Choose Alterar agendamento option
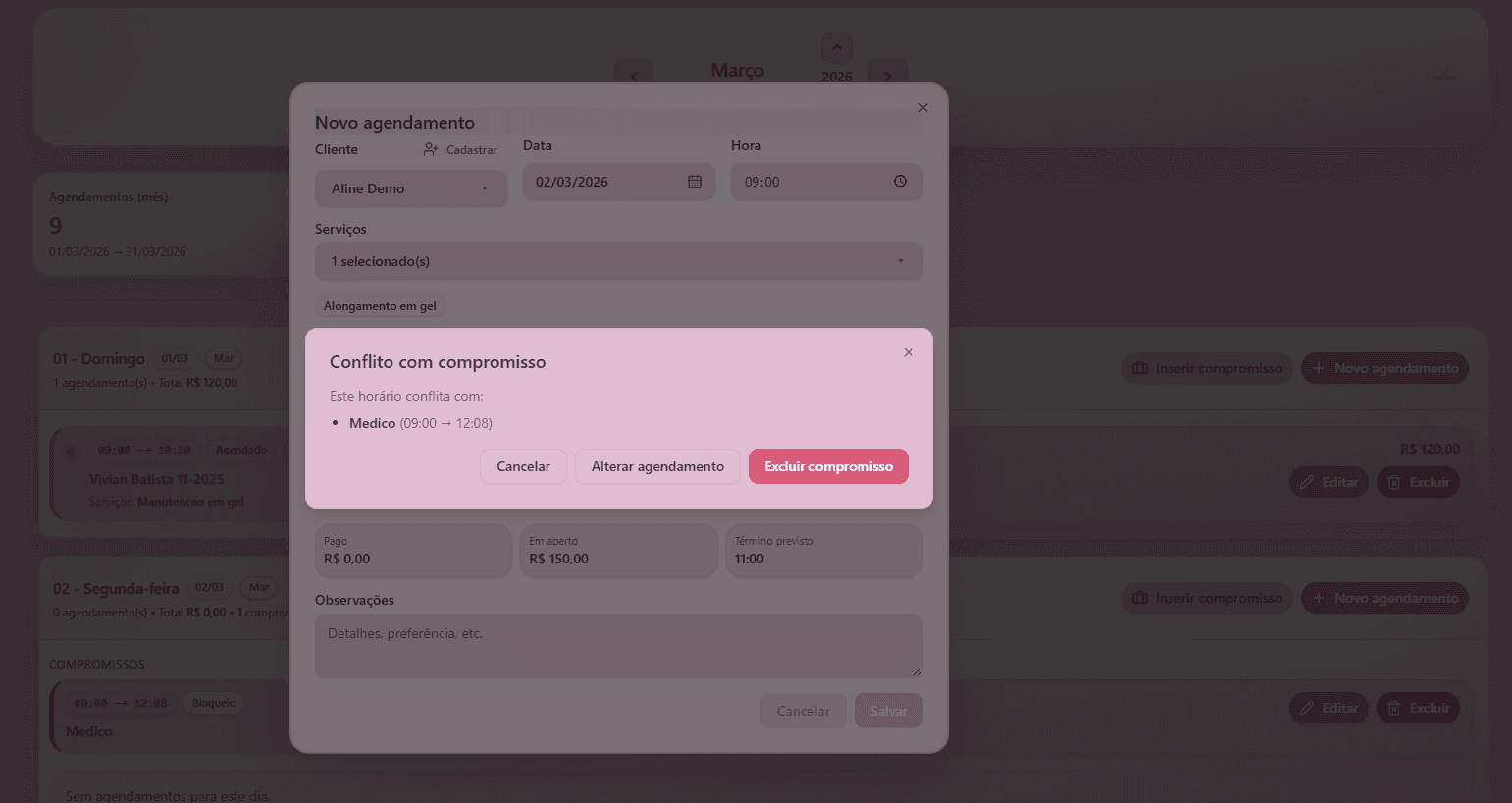1512x803 pixels. click(657, 466)
